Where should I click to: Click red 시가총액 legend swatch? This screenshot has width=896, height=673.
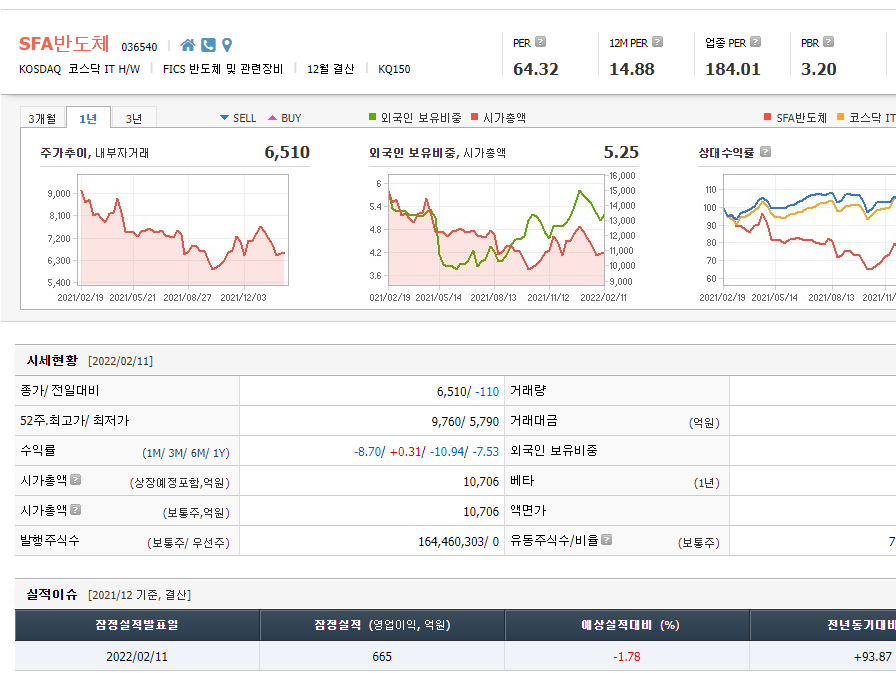pos(474,117)
